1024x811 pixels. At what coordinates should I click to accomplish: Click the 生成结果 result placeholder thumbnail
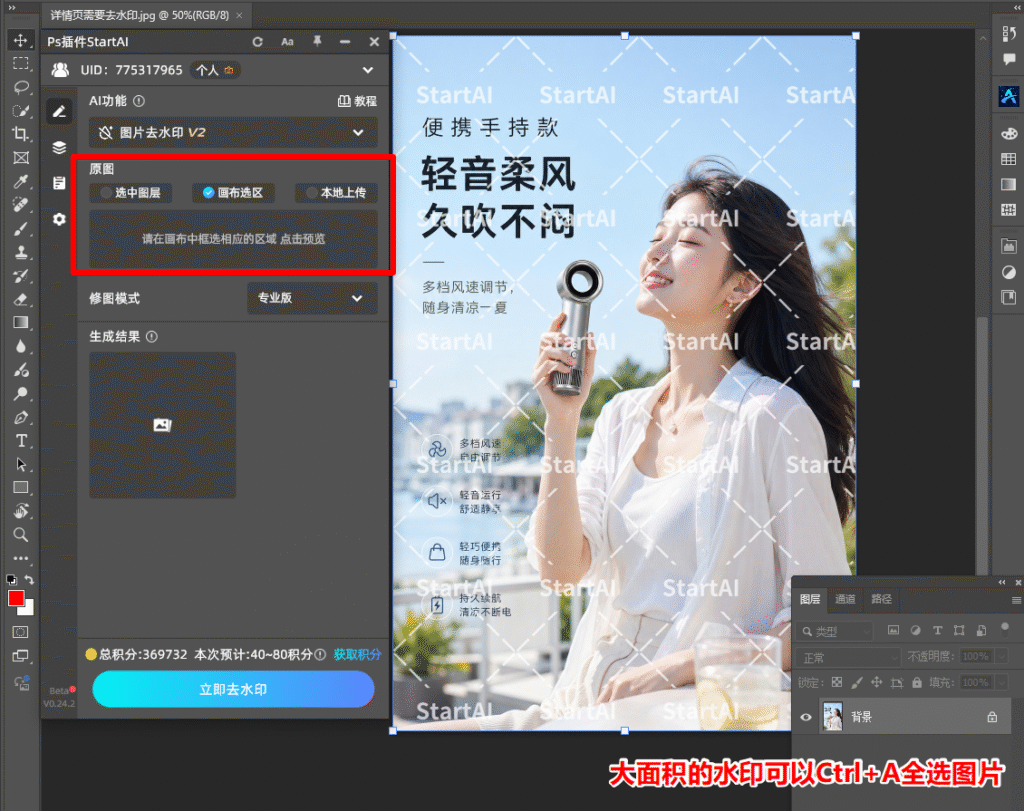click(x=163, y=425)
